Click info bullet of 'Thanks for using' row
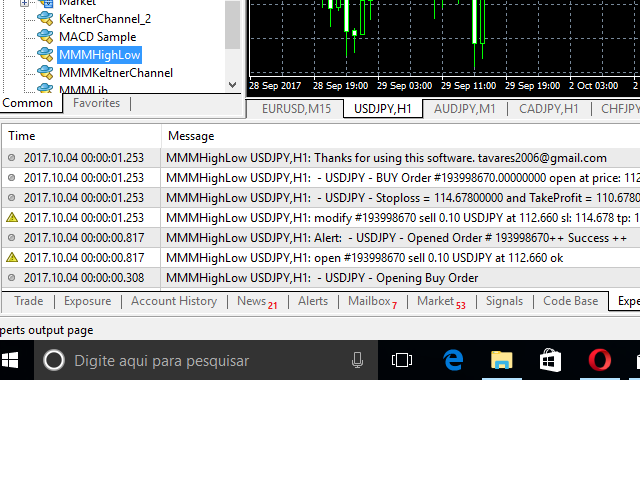The height and width of the screenshot is (480, 640). click(x=11, y=158)
